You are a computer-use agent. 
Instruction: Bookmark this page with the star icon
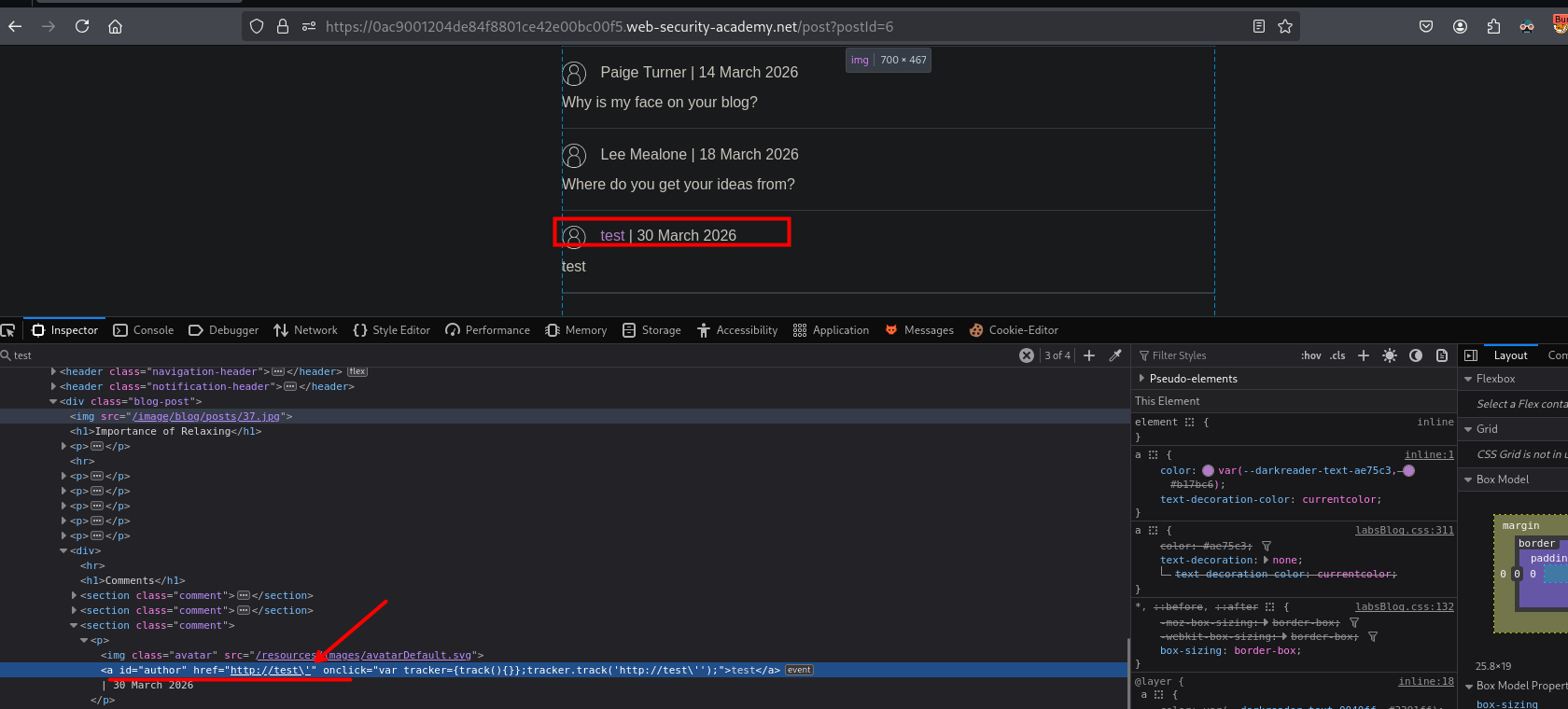tap(1285, 26)
